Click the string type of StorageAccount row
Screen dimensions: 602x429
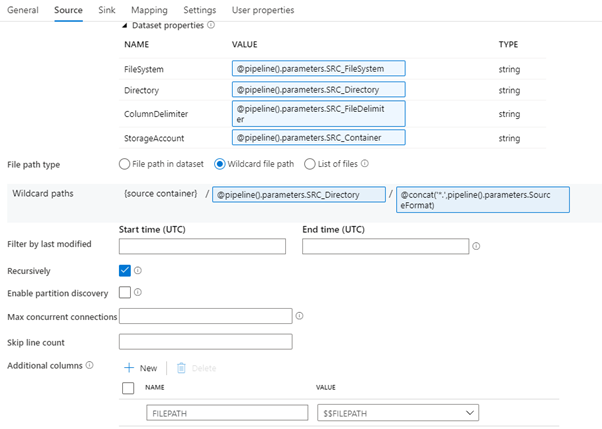[509, 138]
